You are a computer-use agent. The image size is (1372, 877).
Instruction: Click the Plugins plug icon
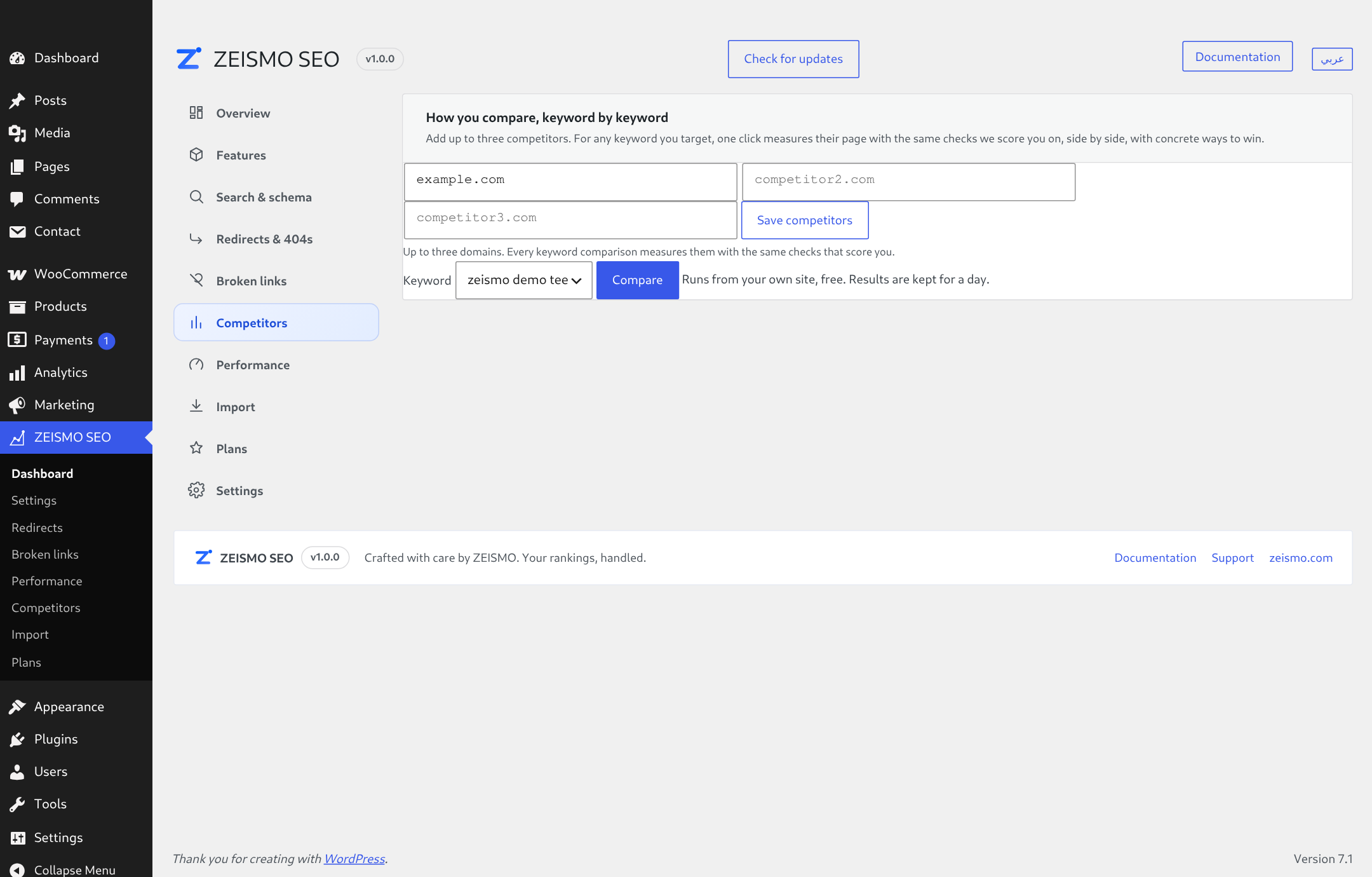(x=17, y=739)
